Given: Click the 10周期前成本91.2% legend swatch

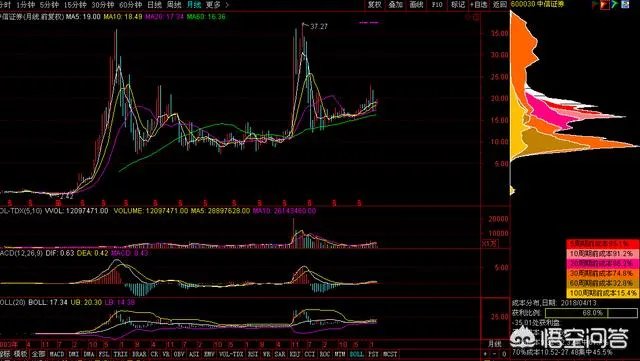Looking at the screenshot, I should (x=602, y=254).
